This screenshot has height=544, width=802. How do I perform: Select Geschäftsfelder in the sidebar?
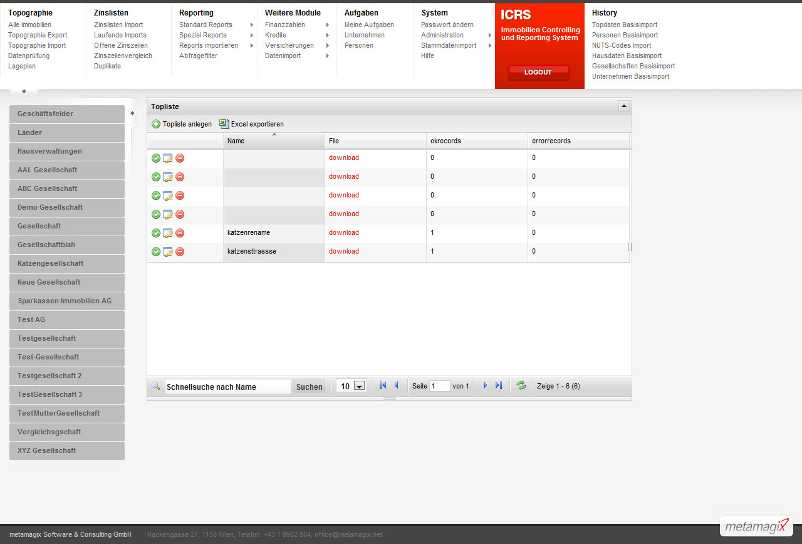[x=66, y=114]
